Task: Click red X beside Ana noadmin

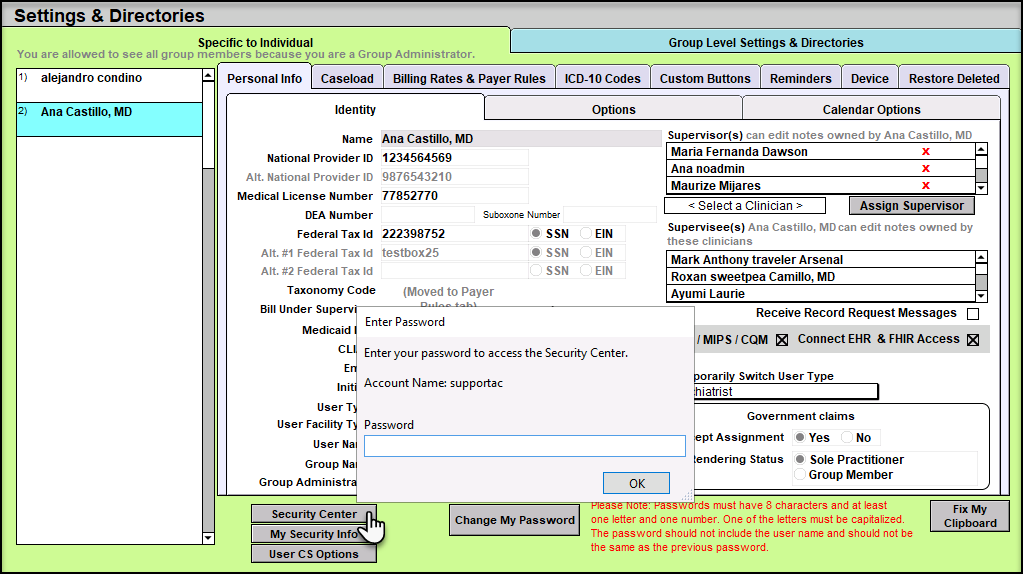Action: 926,169
